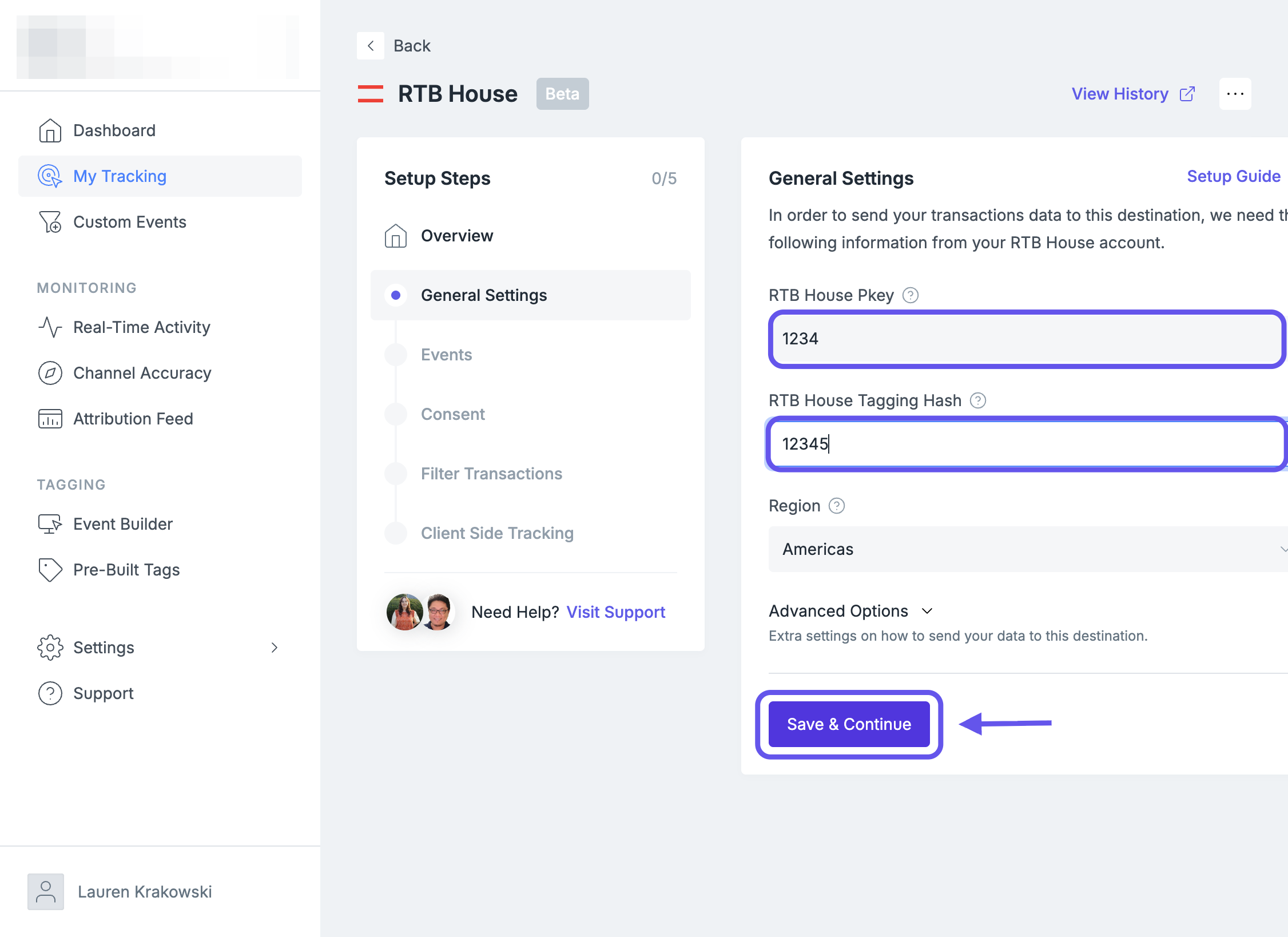The height and width of the screenshot is (937, 1288).
Task: Focus the RTB House Tagging Hash input field
Action: pos(1027,444)
